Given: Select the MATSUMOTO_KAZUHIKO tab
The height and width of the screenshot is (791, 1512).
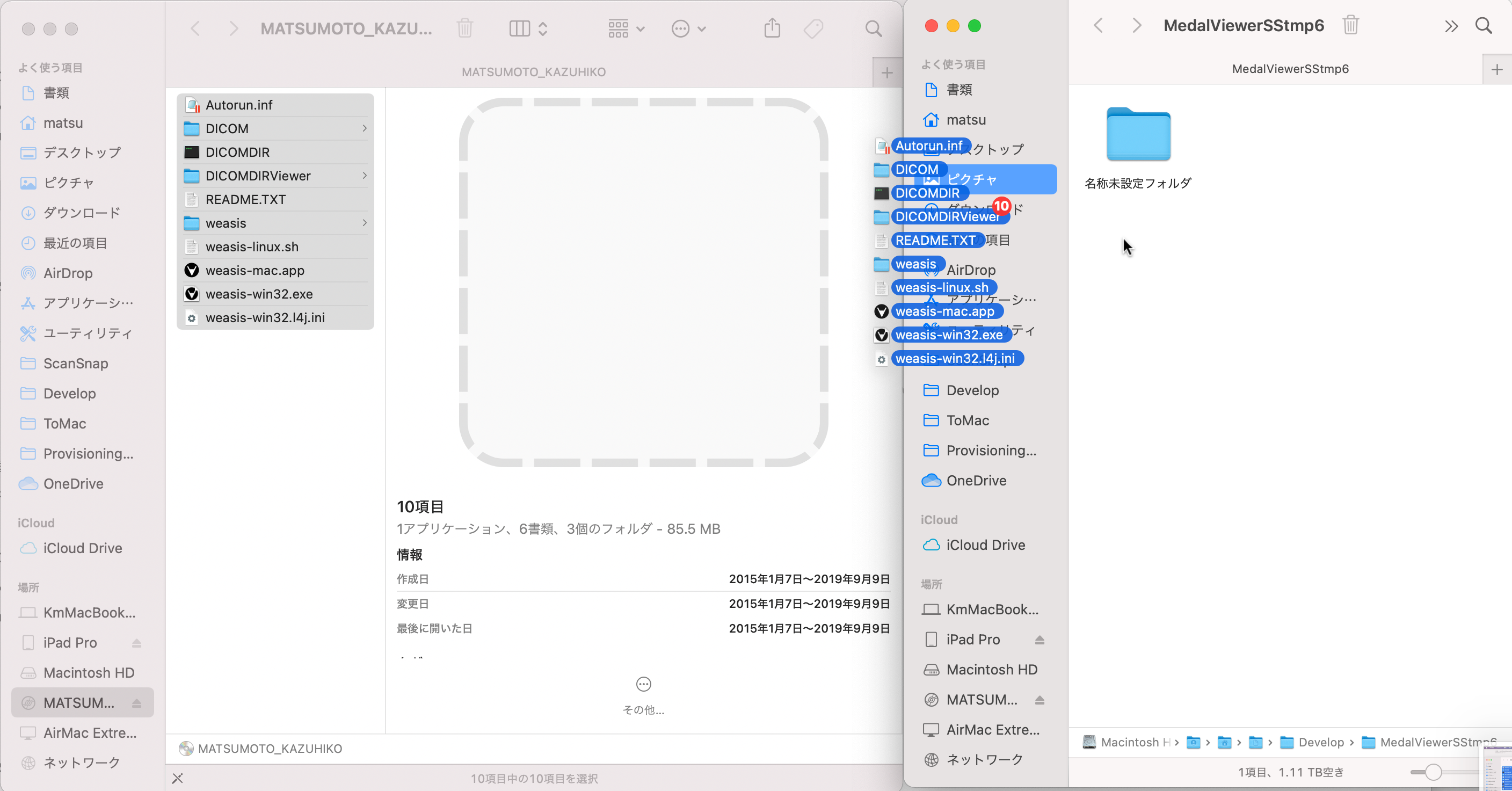Looking at the screenshot, I should click(533, 72).
